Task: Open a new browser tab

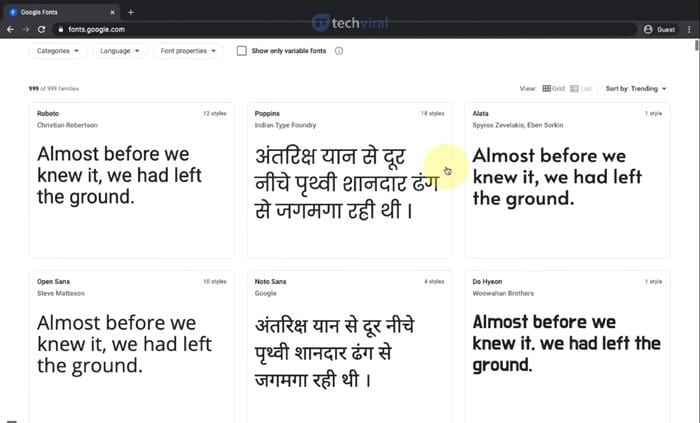Action: pos(131,12)
